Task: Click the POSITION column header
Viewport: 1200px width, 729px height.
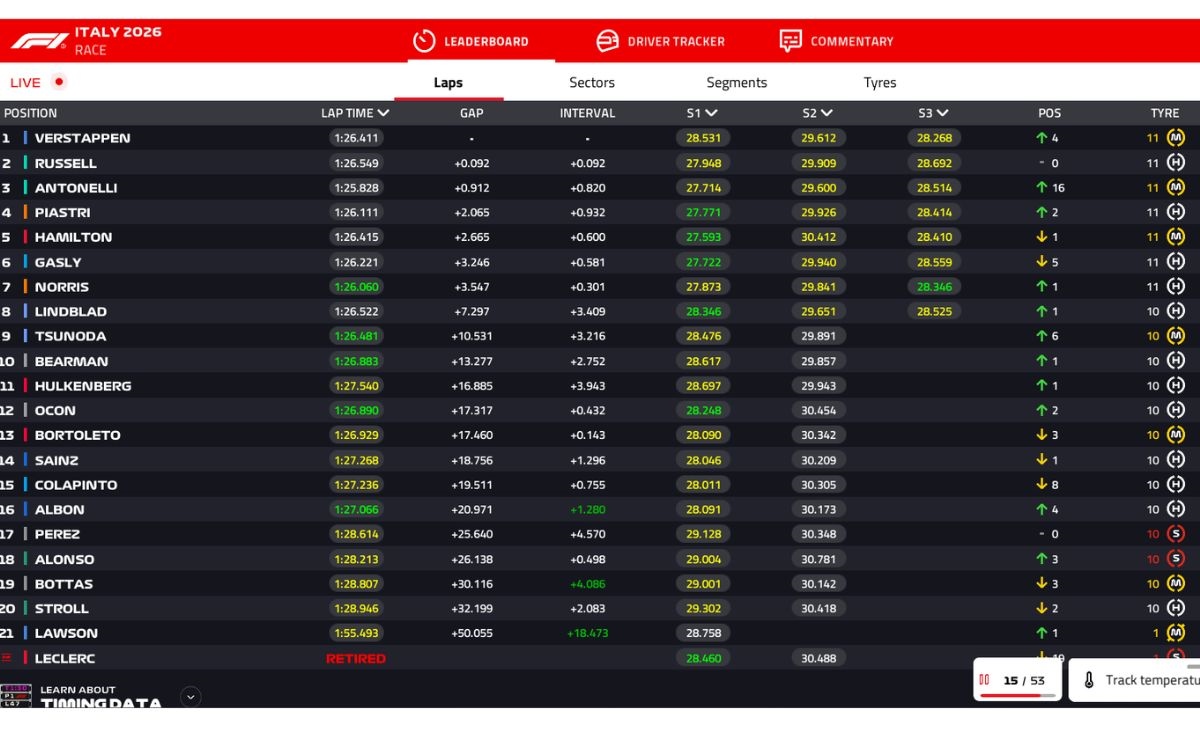Action: (30, 113)
